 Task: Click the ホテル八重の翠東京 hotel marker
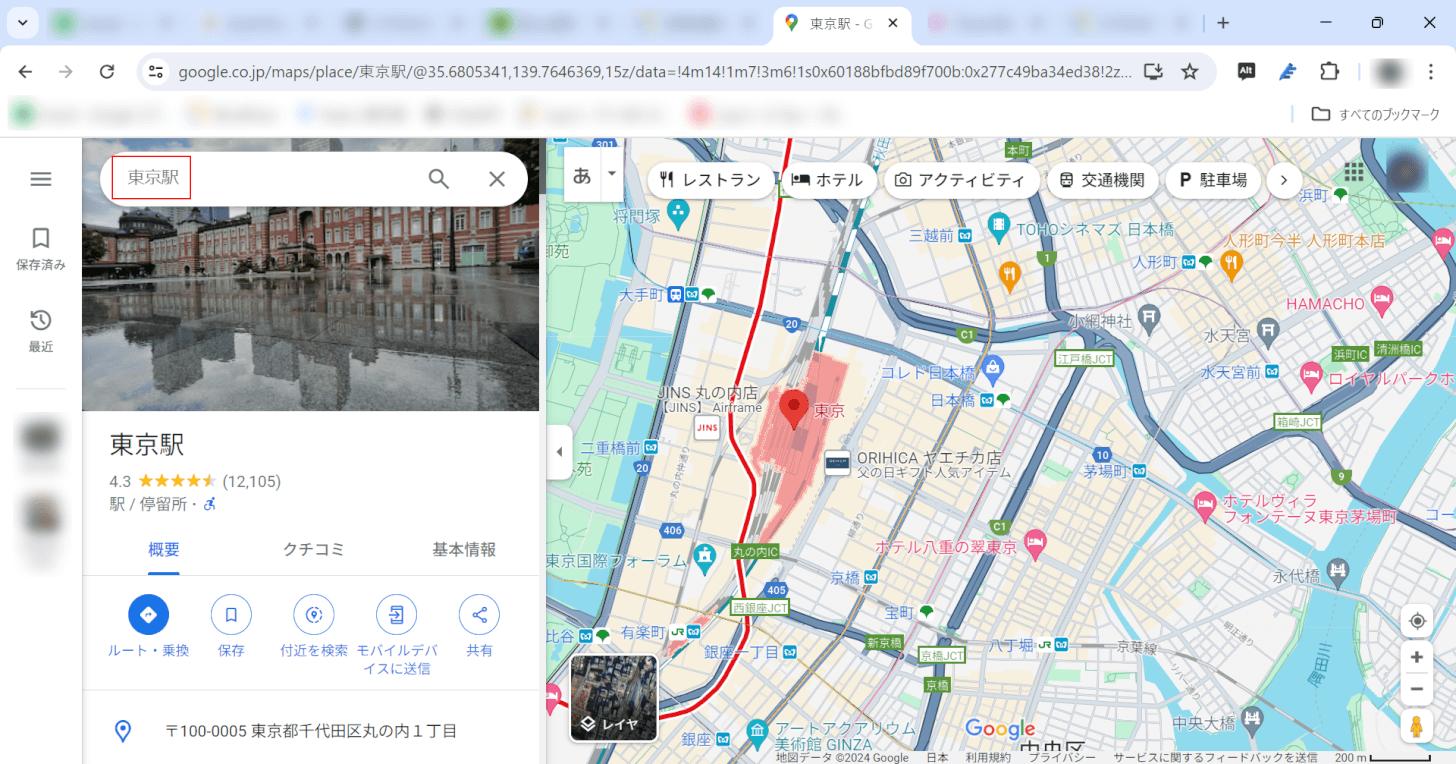(1035, 546)
